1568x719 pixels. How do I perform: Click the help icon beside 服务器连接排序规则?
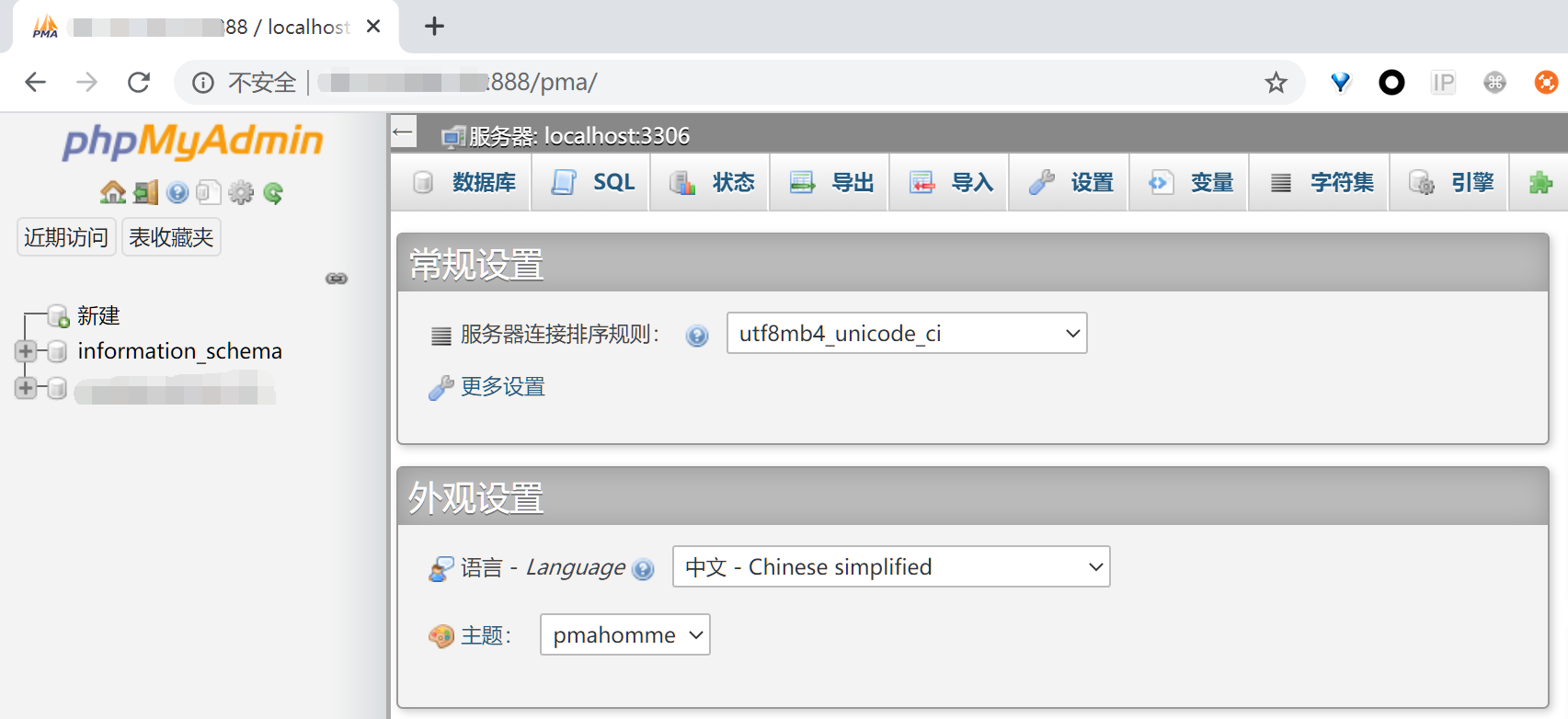pyautogui.click(x=697, y=336)
